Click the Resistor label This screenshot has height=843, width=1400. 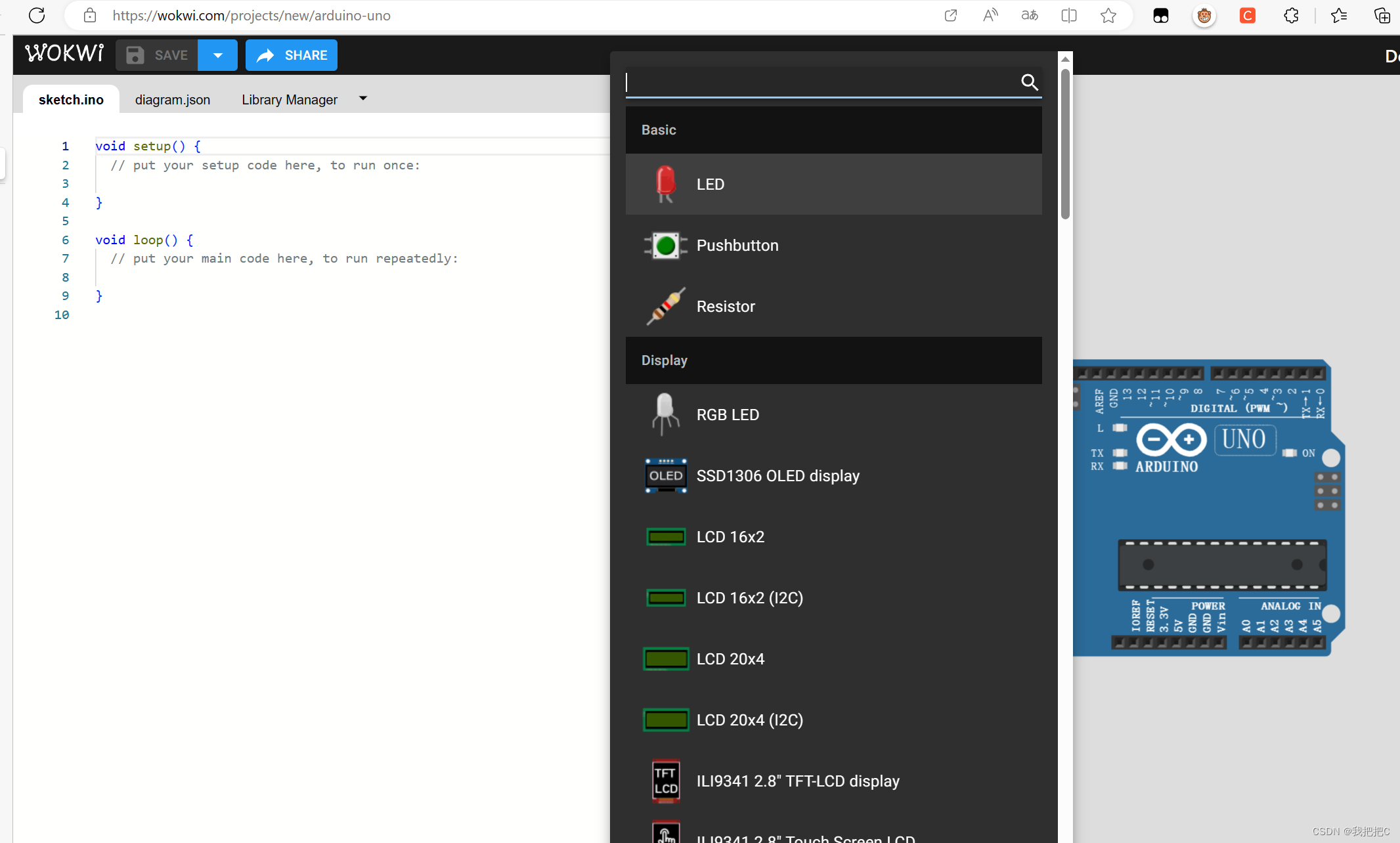coord(726,307)
